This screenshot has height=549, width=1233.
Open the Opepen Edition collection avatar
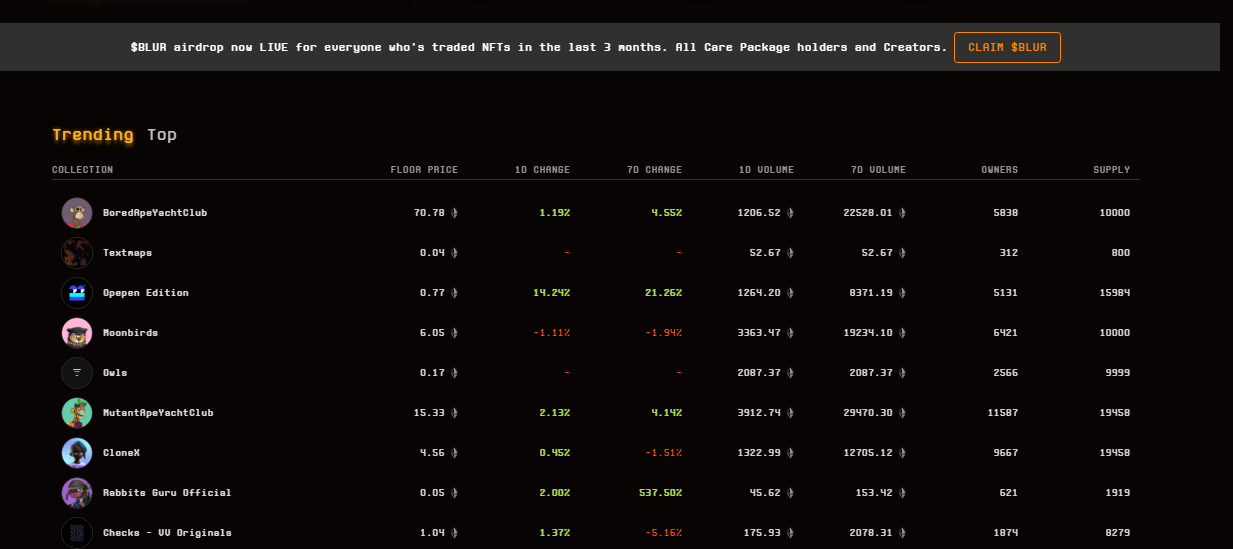pyautogui.click(x=77, y=293)
